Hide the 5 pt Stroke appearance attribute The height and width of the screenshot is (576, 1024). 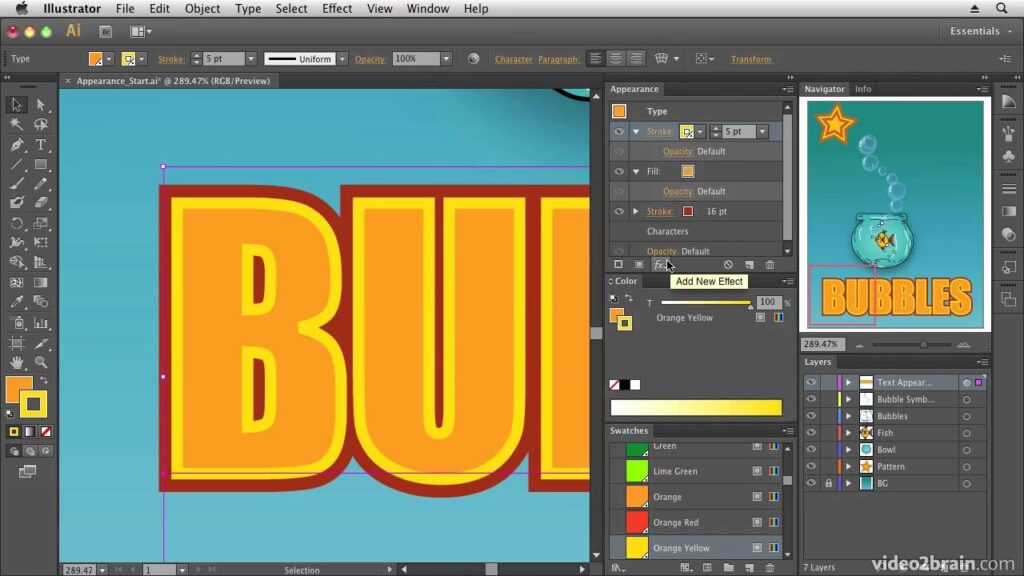point(619,131)
